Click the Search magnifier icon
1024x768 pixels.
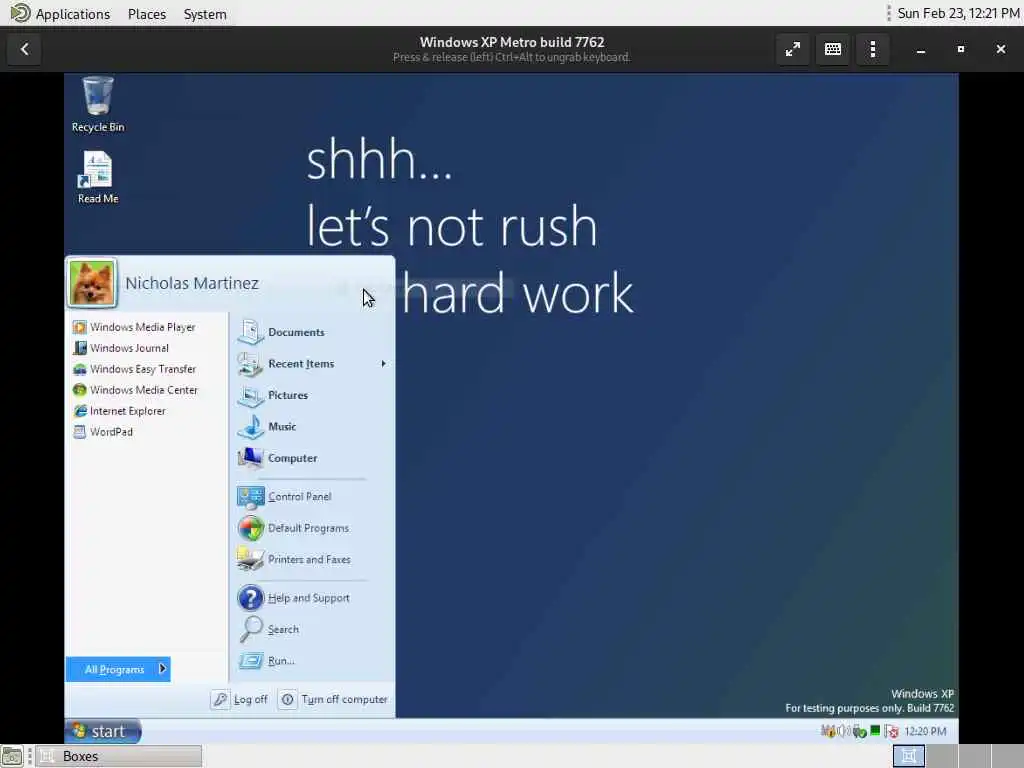pos(250,629)
